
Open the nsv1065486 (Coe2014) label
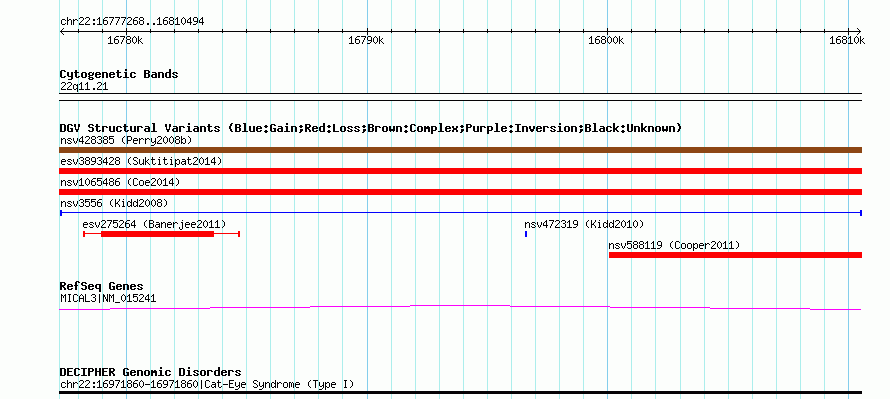click(x=120, y=182)
